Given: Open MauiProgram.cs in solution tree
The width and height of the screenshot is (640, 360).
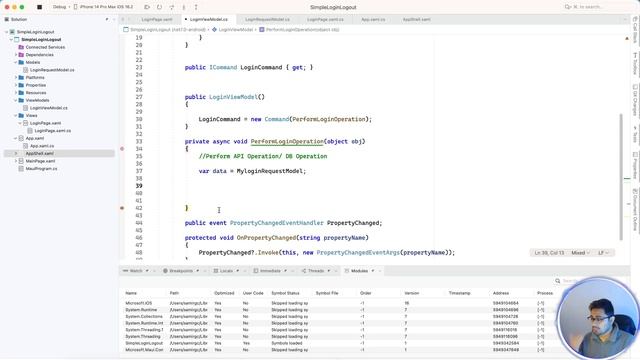Looking at the screenshot, I should pyautogui.click(x=41, y=169).
